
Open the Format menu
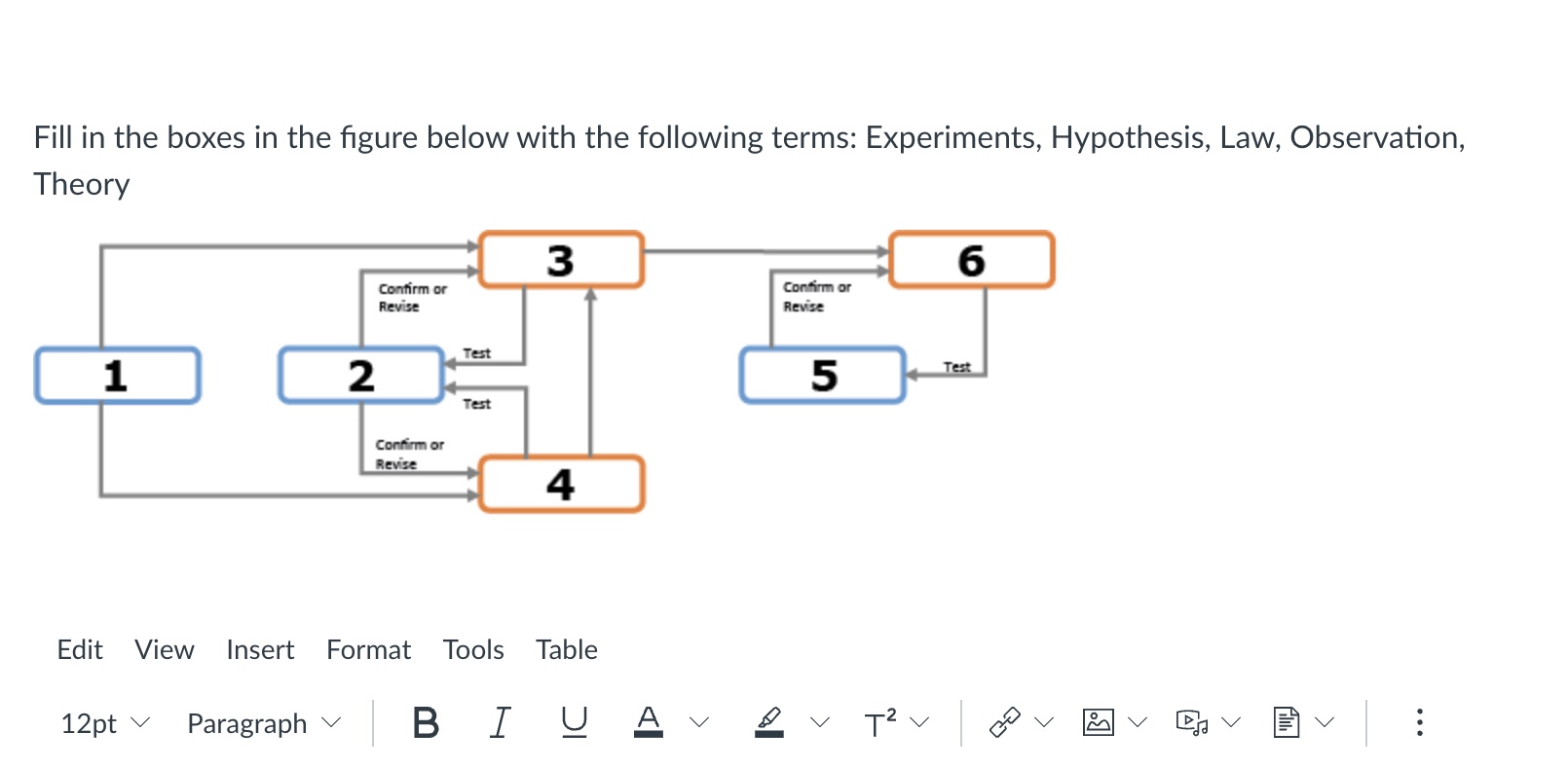(368, 649)
